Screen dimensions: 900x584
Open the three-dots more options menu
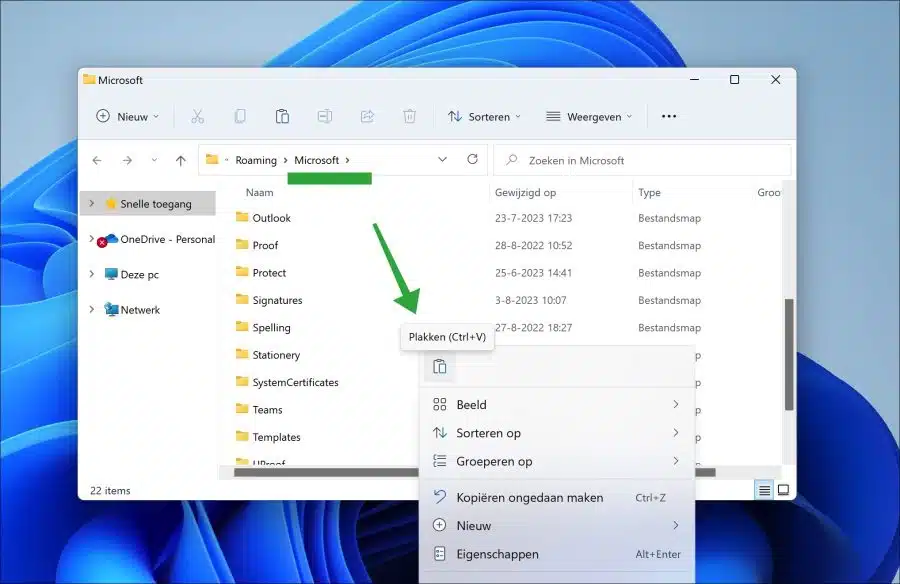coord(669,117)
